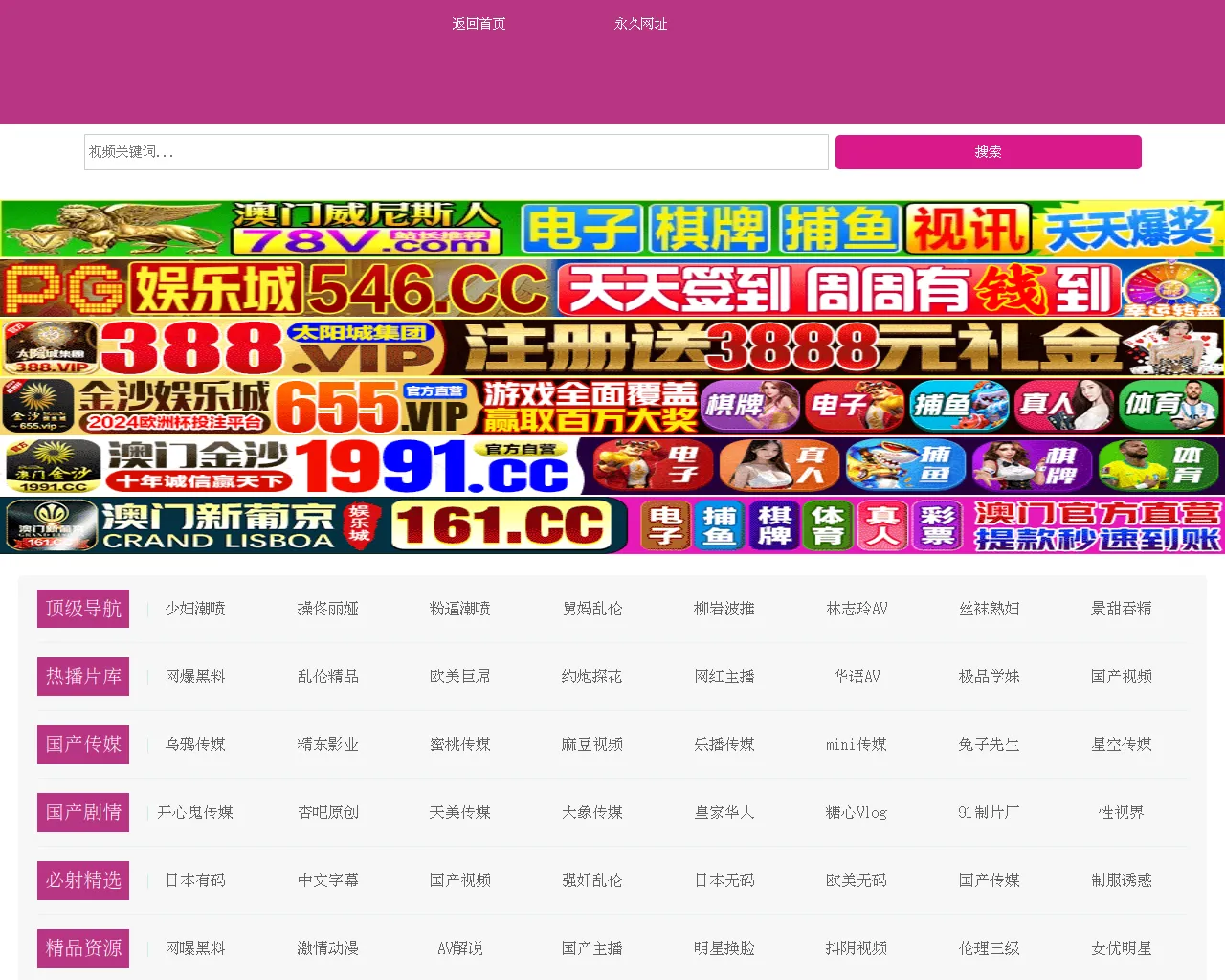
Task: Click the 兔子先生 link
Action: click(990, 745)
